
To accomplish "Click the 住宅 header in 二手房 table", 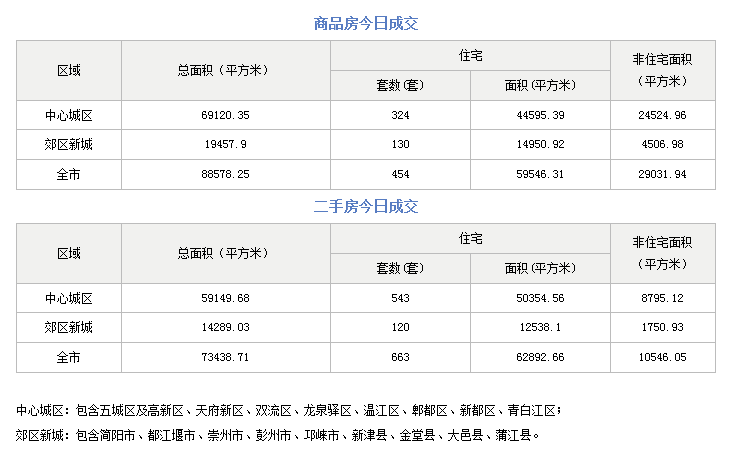I will click(x=470, y=238).
